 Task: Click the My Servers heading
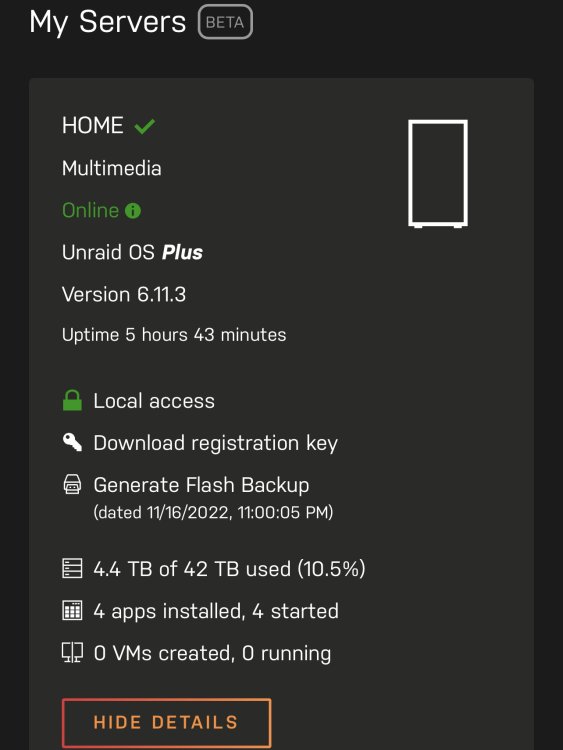pyautogui.click(x=108, y=22)
